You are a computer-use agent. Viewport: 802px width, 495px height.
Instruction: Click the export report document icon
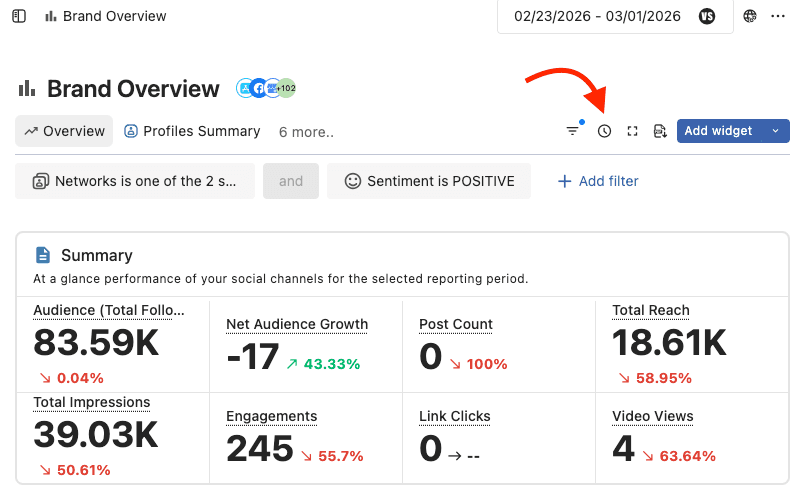(660, 131)
